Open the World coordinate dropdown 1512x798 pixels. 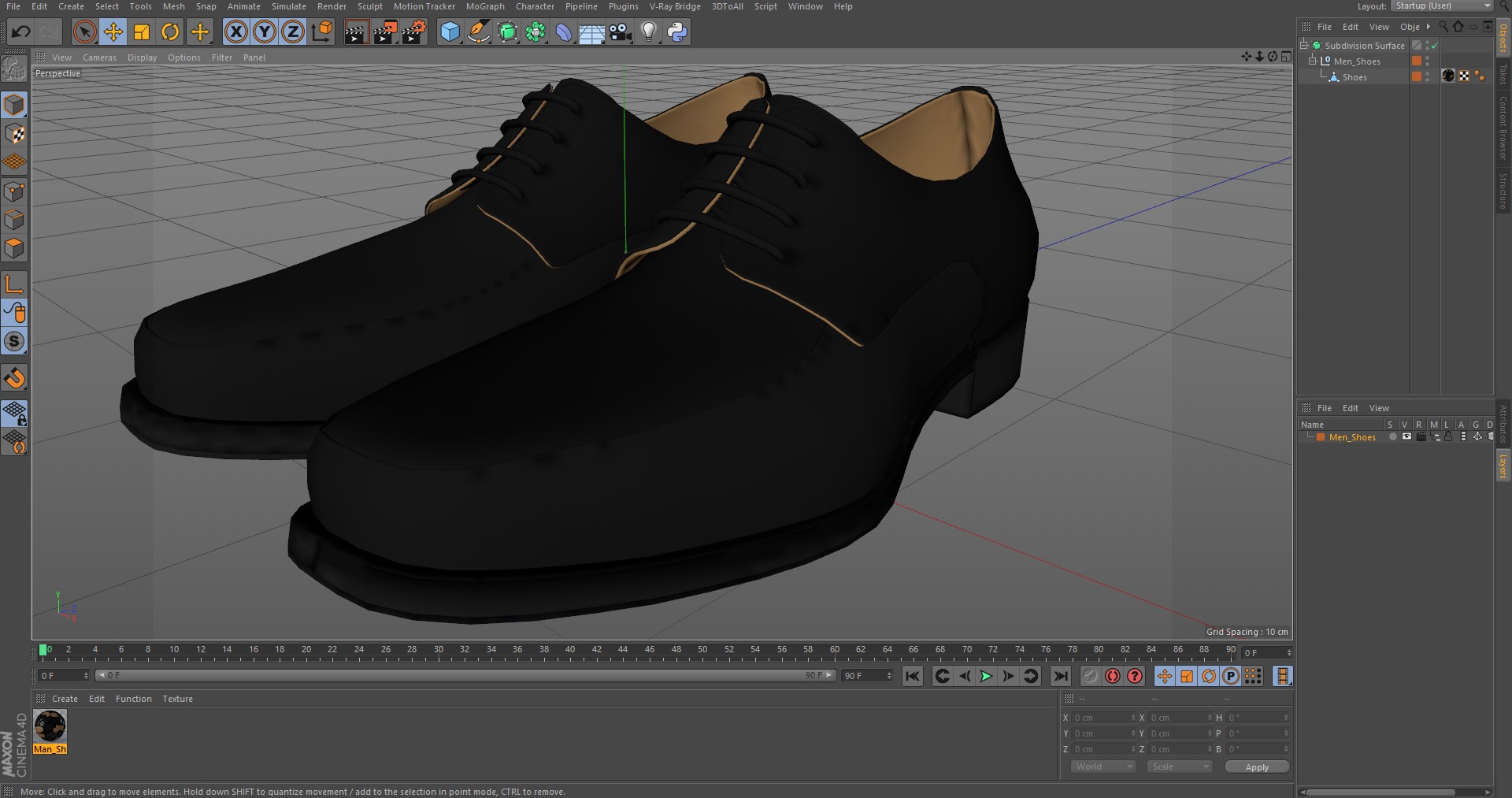(x=1103, y=766)
